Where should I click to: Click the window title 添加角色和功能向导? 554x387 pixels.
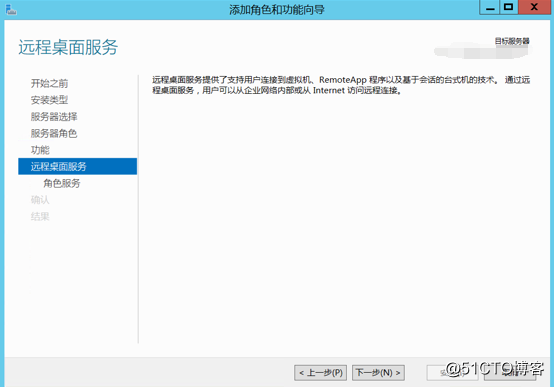pos(277,10)
